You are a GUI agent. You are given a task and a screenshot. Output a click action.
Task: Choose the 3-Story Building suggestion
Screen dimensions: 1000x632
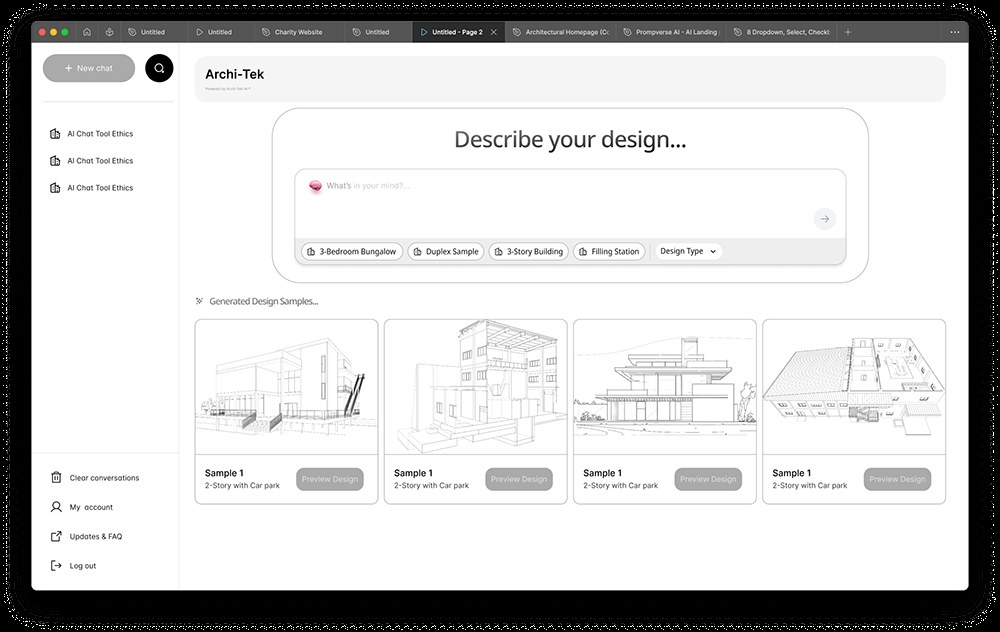tap(528, 252)
